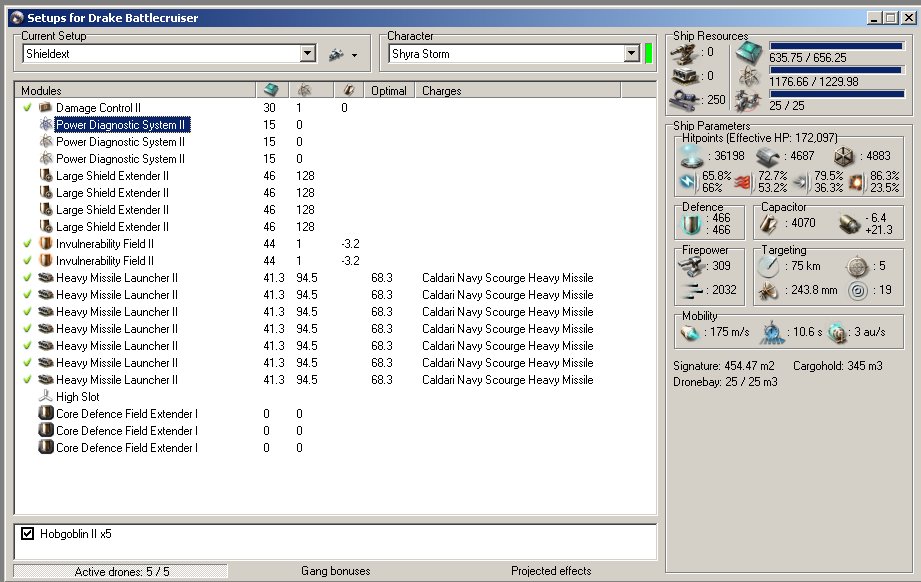Sort by the powergrid column header icon
The image size is (921, 582).
(x=304, y=90)
